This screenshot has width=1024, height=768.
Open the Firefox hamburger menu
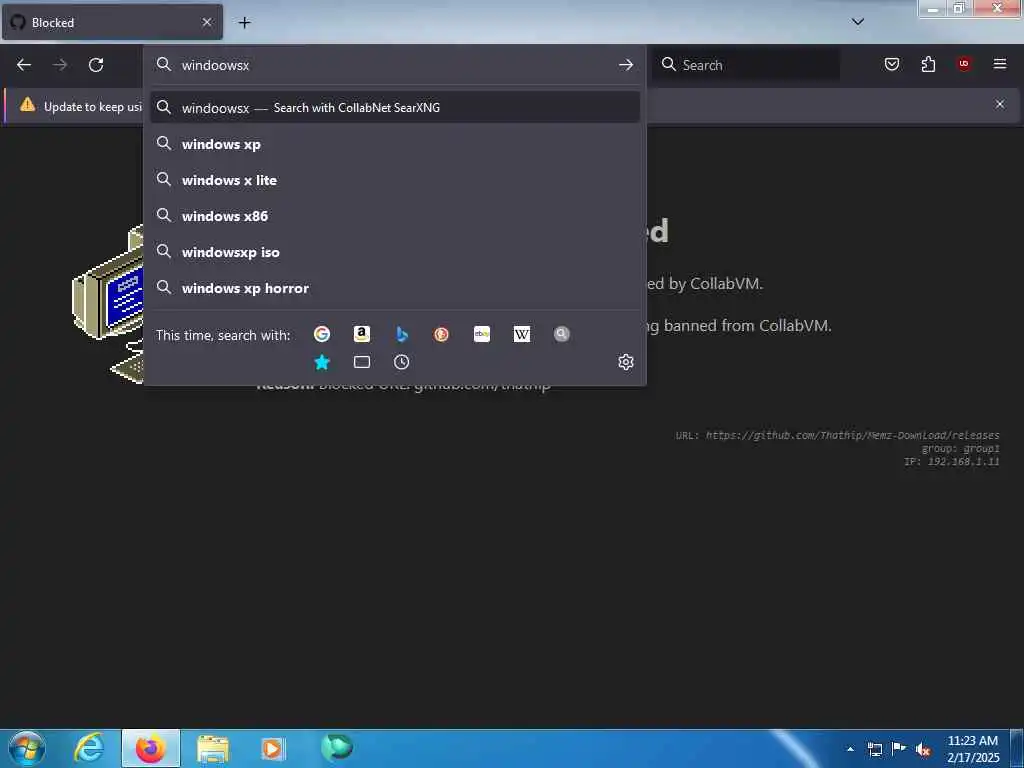point(1000,63)
